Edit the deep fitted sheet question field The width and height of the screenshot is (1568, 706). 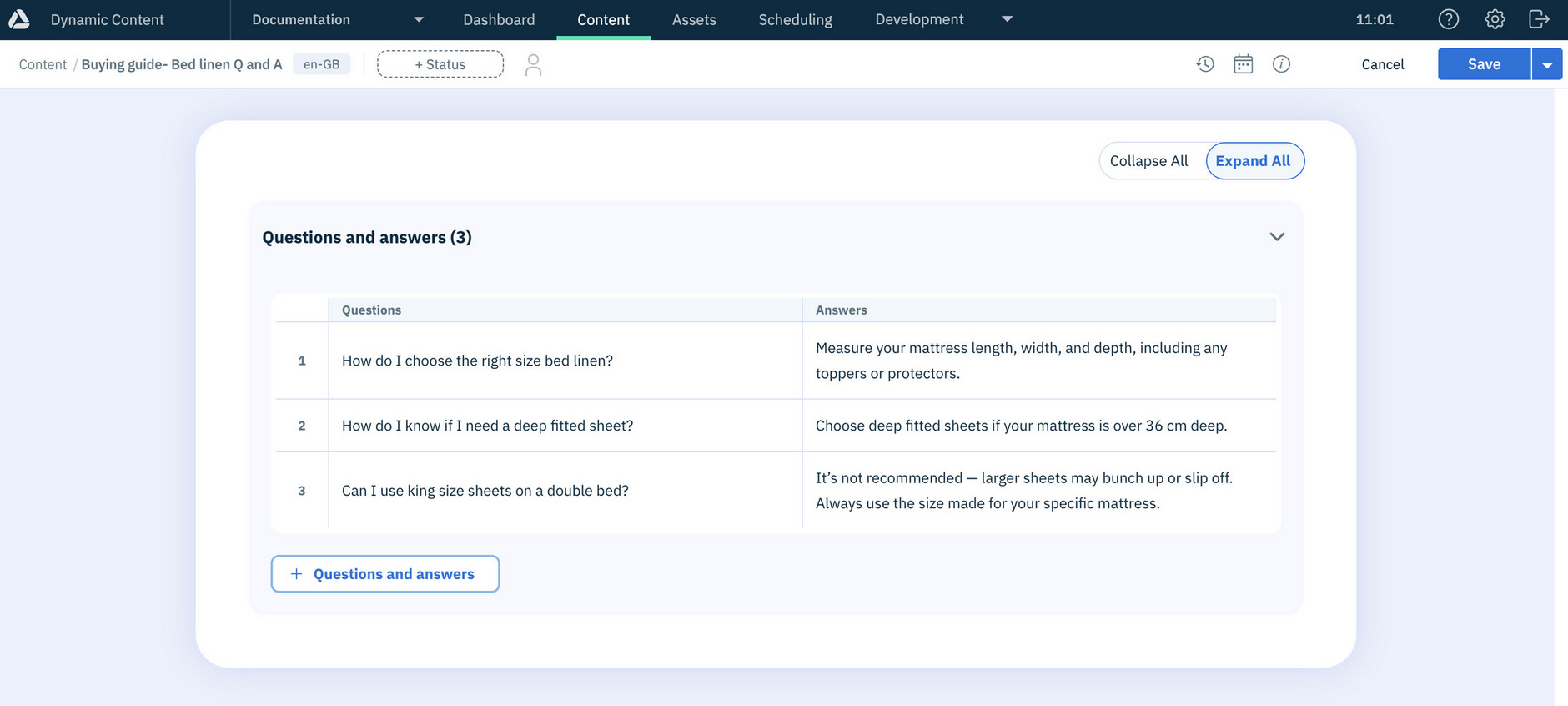pos(565,426)
